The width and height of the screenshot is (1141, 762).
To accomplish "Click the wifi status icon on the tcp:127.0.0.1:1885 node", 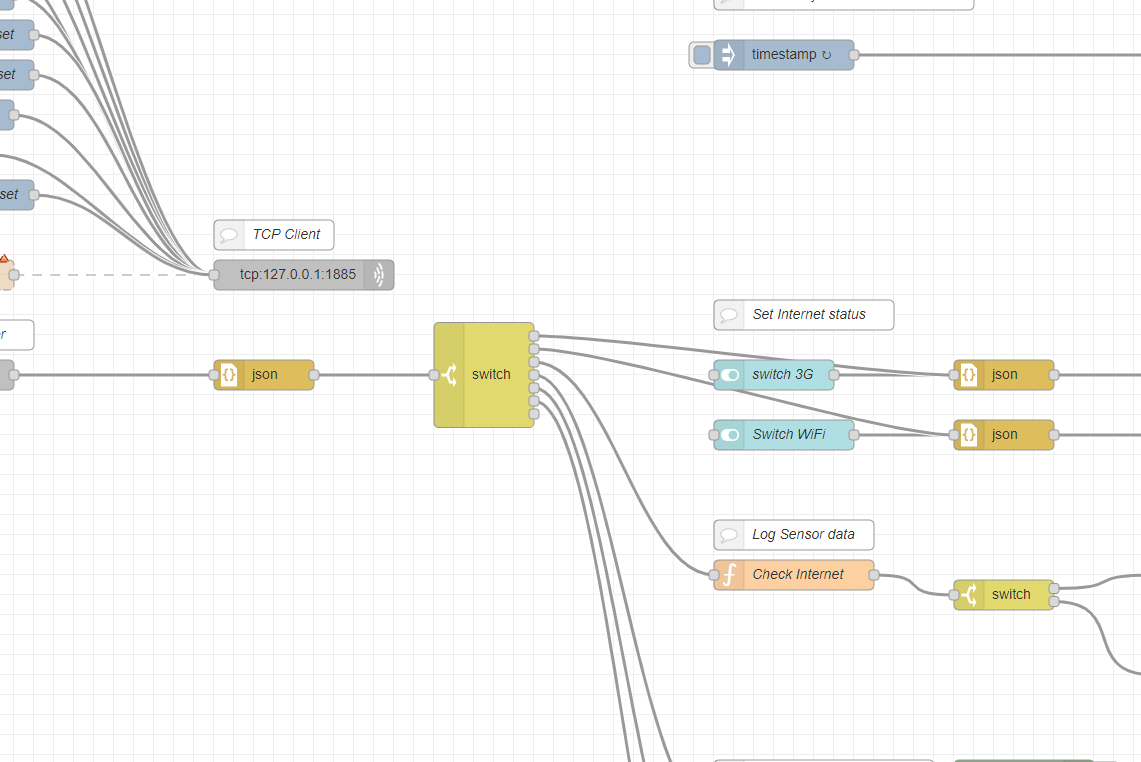I will coord(379,274).
